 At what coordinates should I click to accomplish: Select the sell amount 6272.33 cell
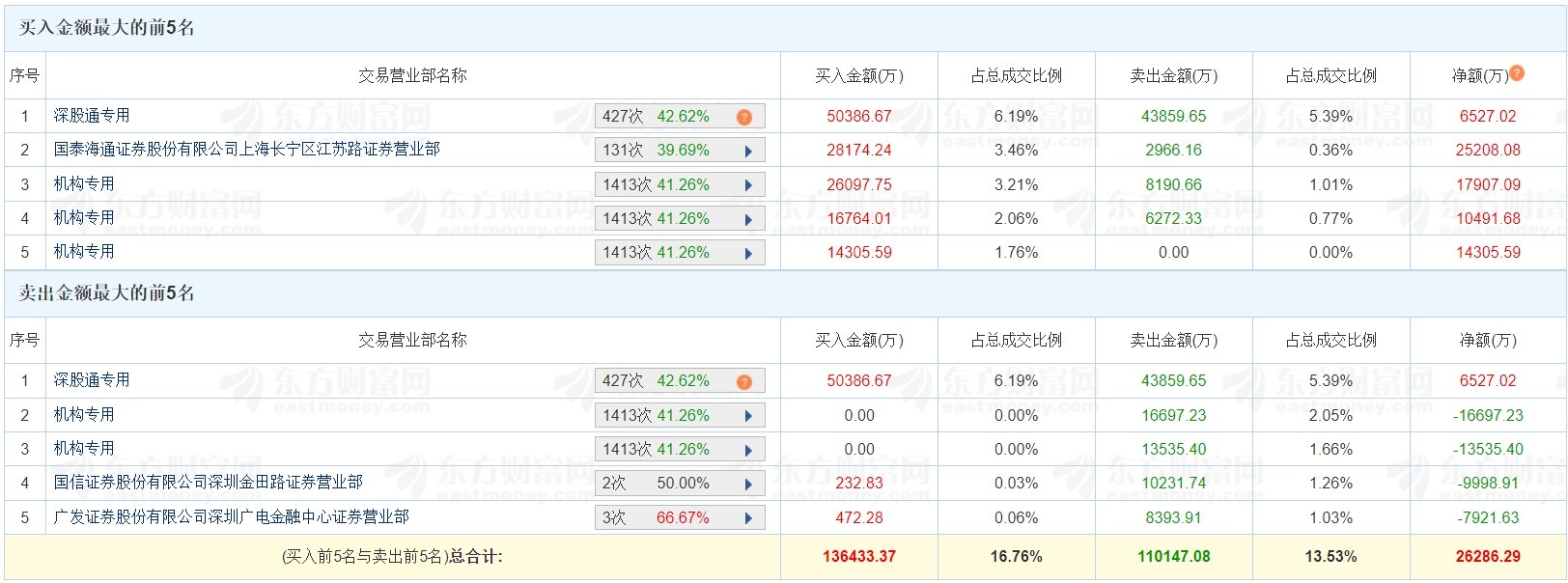(1174, 218)
